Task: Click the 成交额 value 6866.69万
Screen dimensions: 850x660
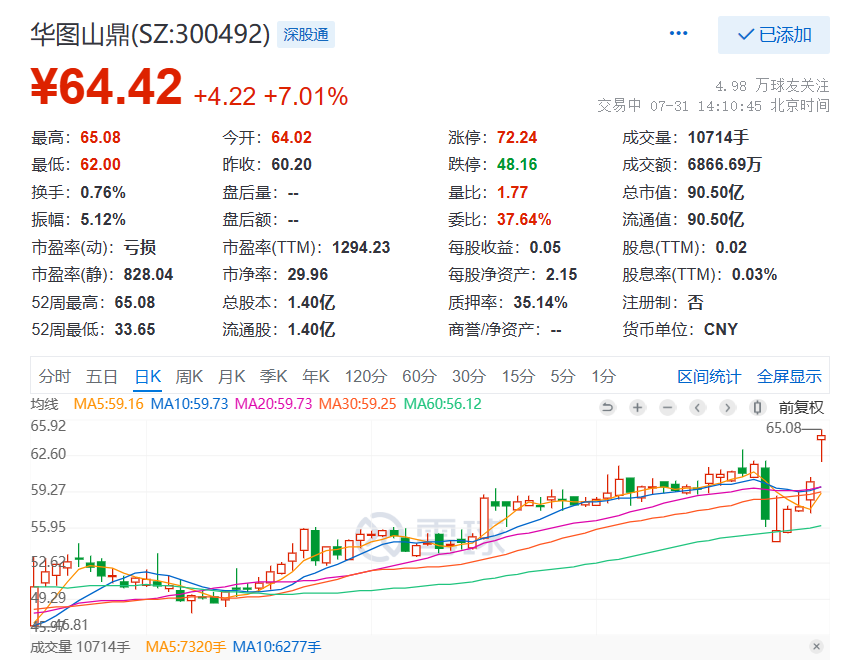Action: coord(724,165)
